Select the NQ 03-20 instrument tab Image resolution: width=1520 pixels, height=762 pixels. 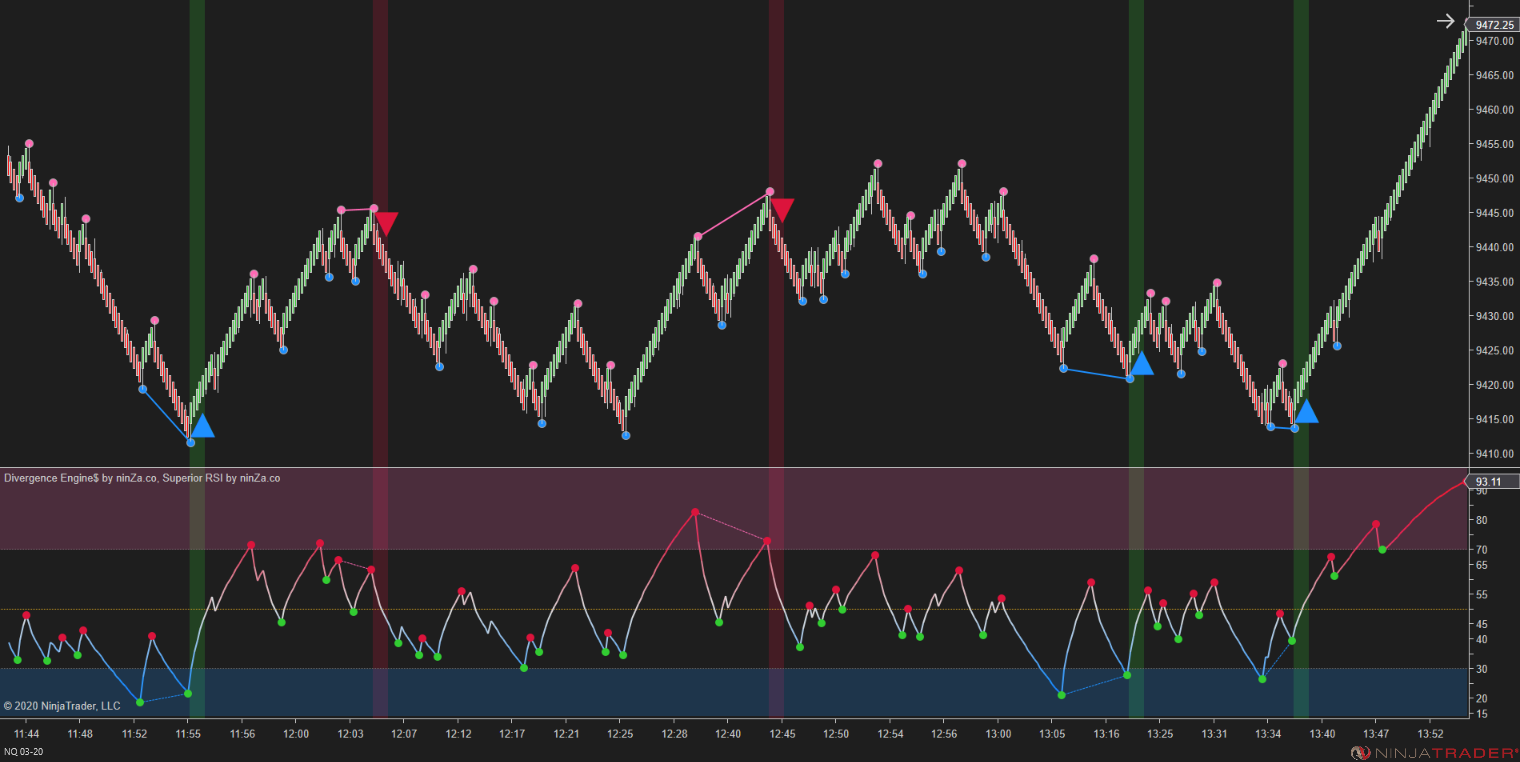(x=22, y=753)
